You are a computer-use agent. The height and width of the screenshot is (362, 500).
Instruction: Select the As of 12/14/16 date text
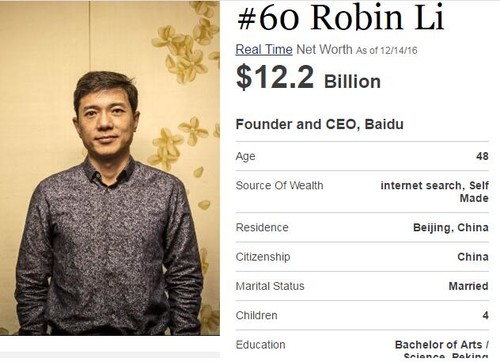pos(387,50)
